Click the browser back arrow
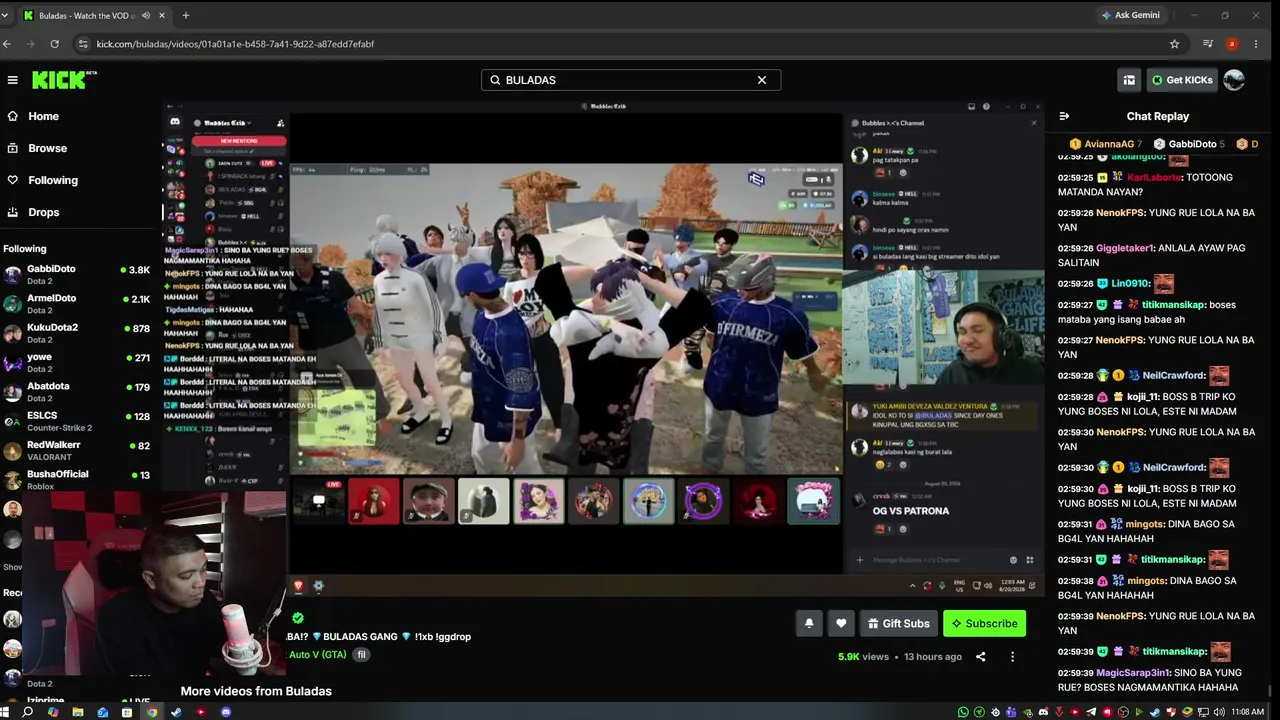Image resolution: width=1280 pixels, height=720 pixels. (x=7, y=44)
